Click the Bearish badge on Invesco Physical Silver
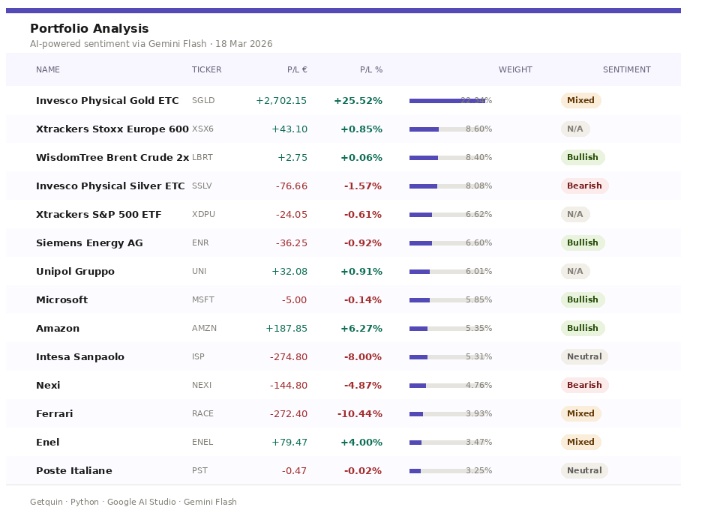 (584, 186)
